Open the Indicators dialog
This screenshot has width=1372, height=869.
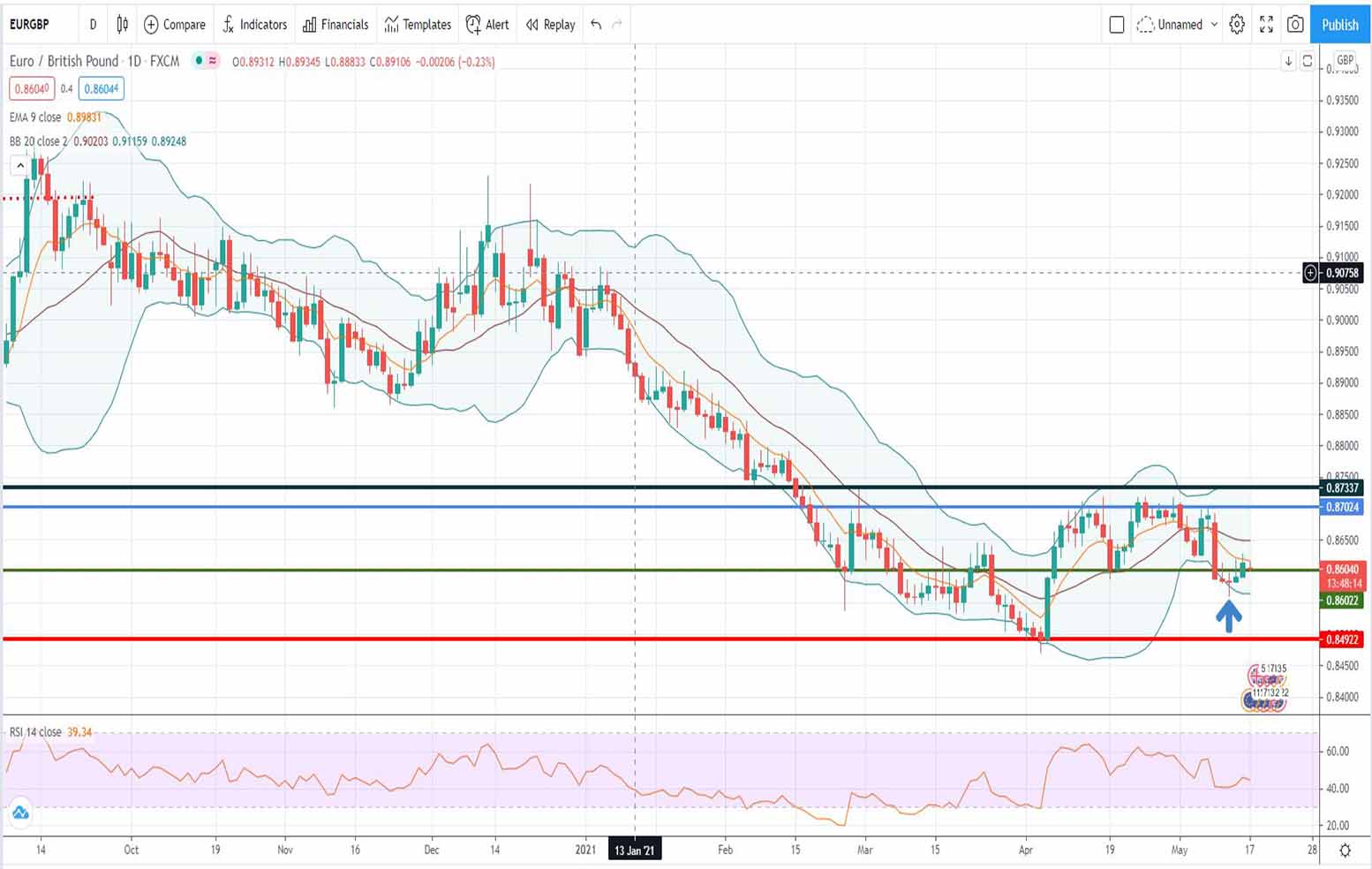click(x=254, y=25)
